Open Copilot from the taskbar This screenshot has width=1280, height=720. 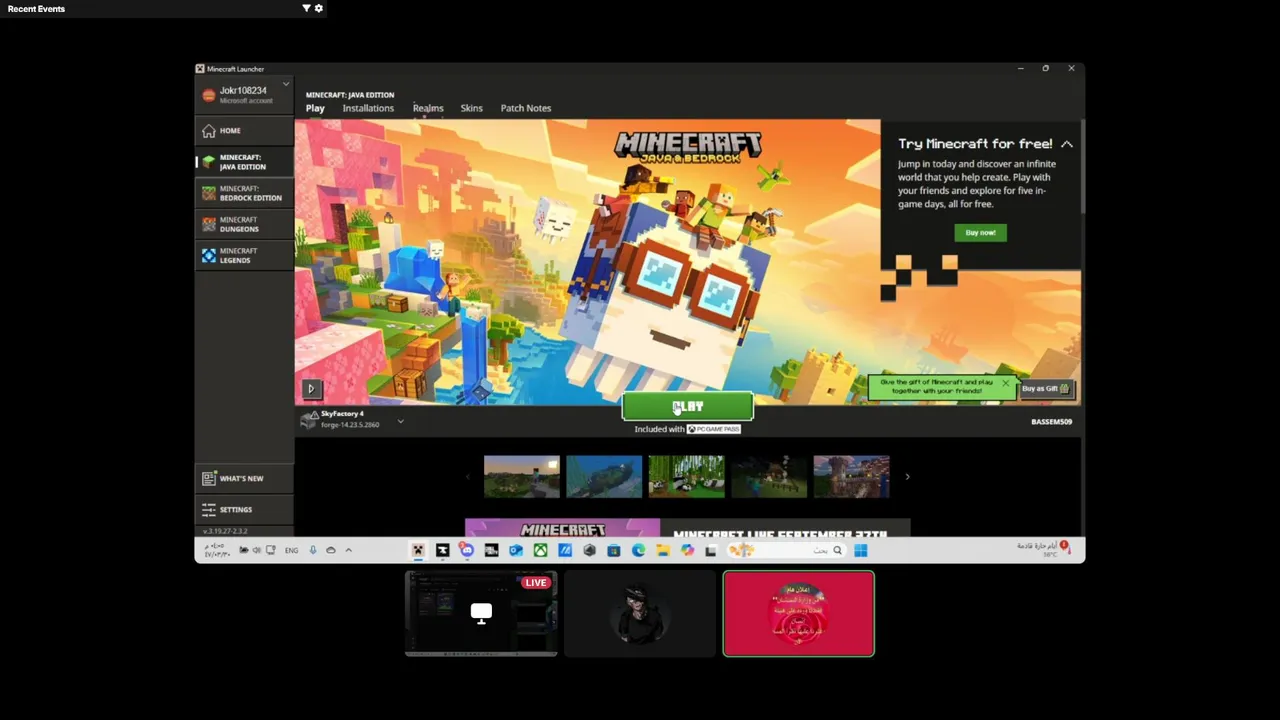(x=687, y=550)
